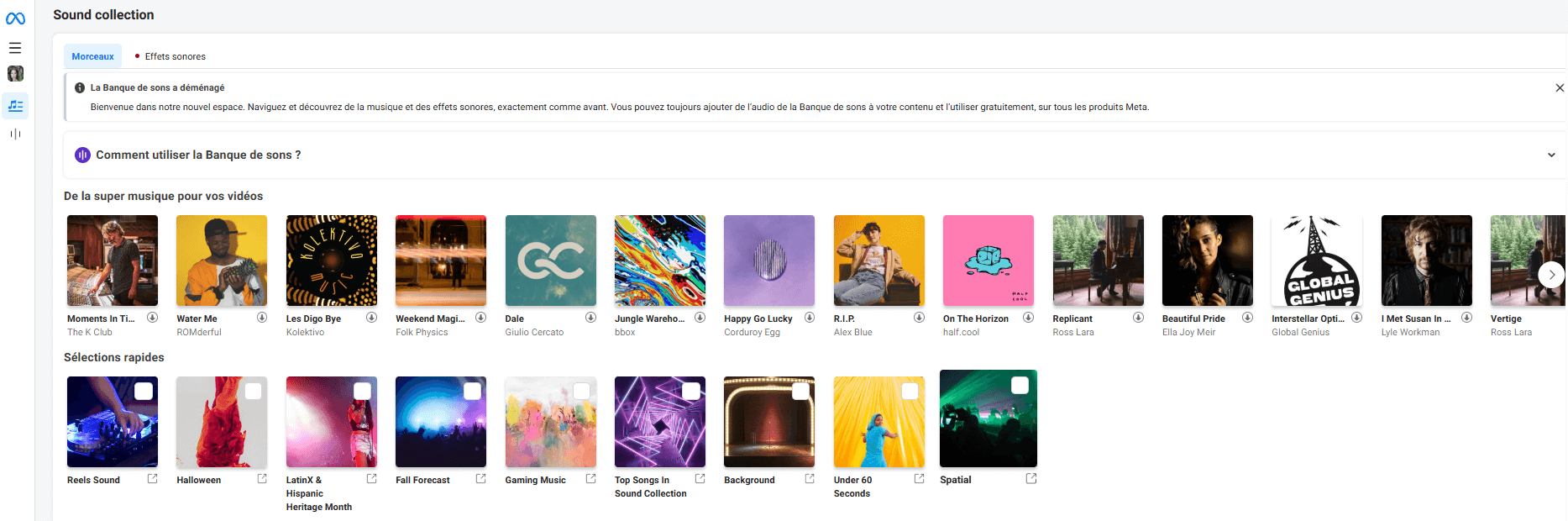
Task: Dismiss the Banque de sons notice
Action: pyautogui.click(x=1560, y=88)
